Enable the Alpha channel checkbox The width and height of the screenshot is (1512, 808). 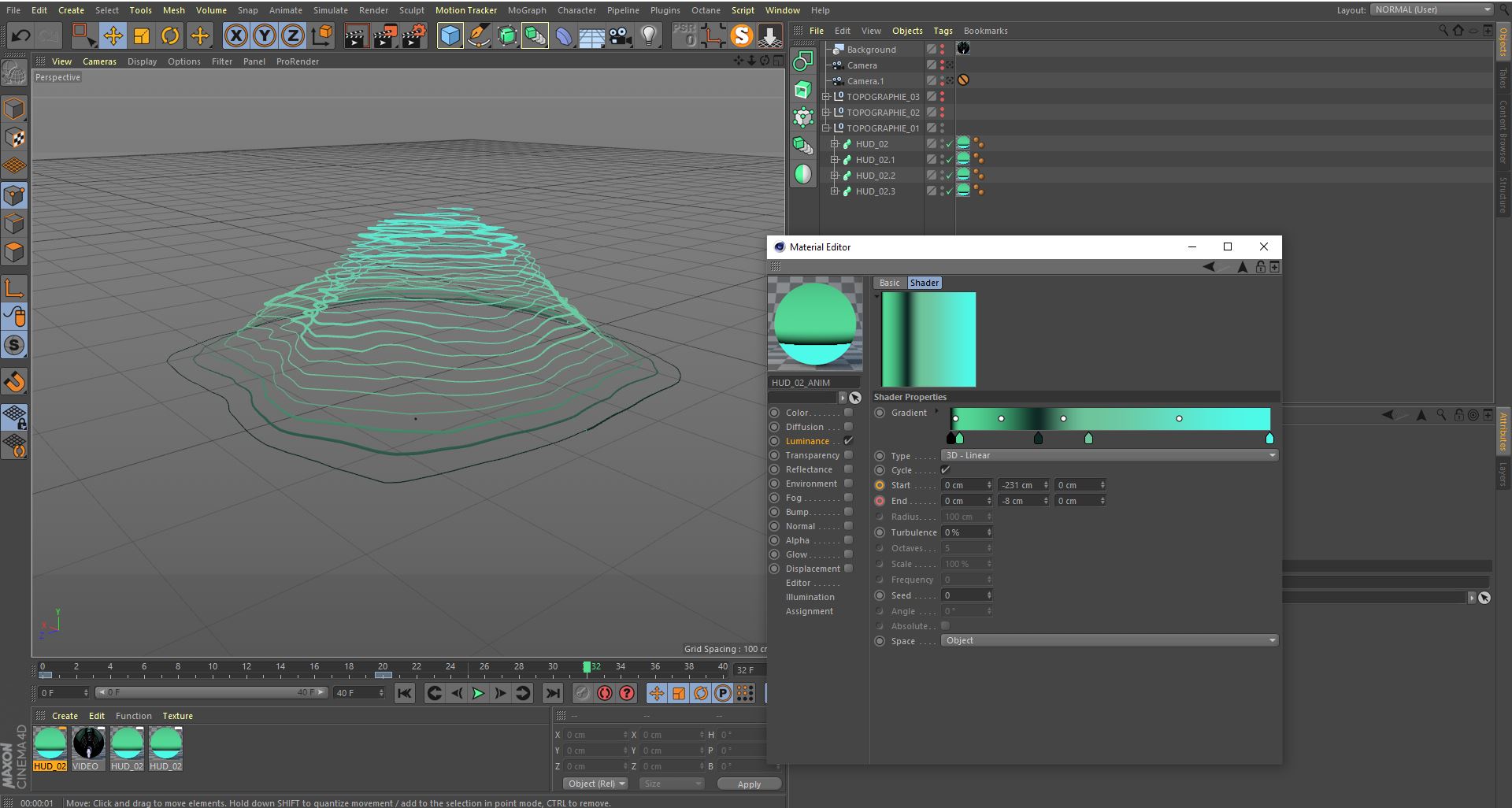coord(848,540)
